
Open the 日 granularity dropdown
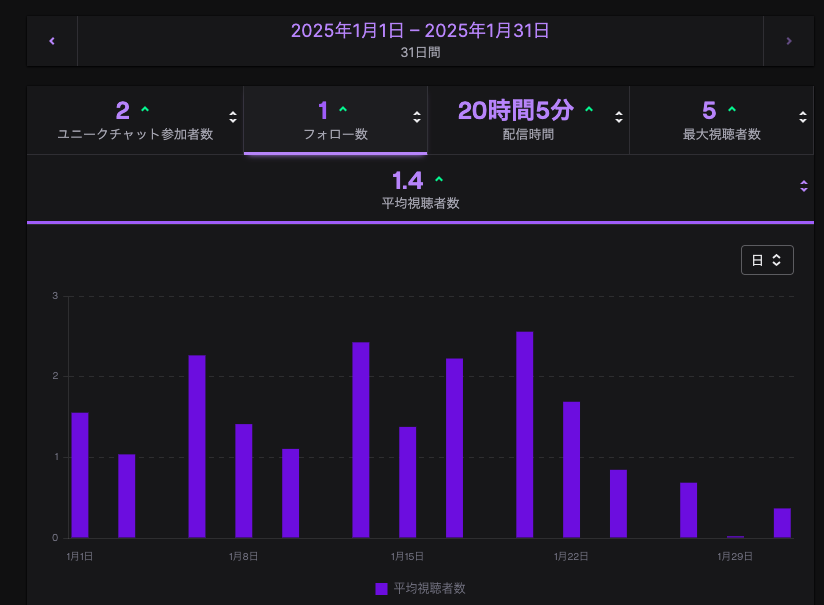coord(766,260)
